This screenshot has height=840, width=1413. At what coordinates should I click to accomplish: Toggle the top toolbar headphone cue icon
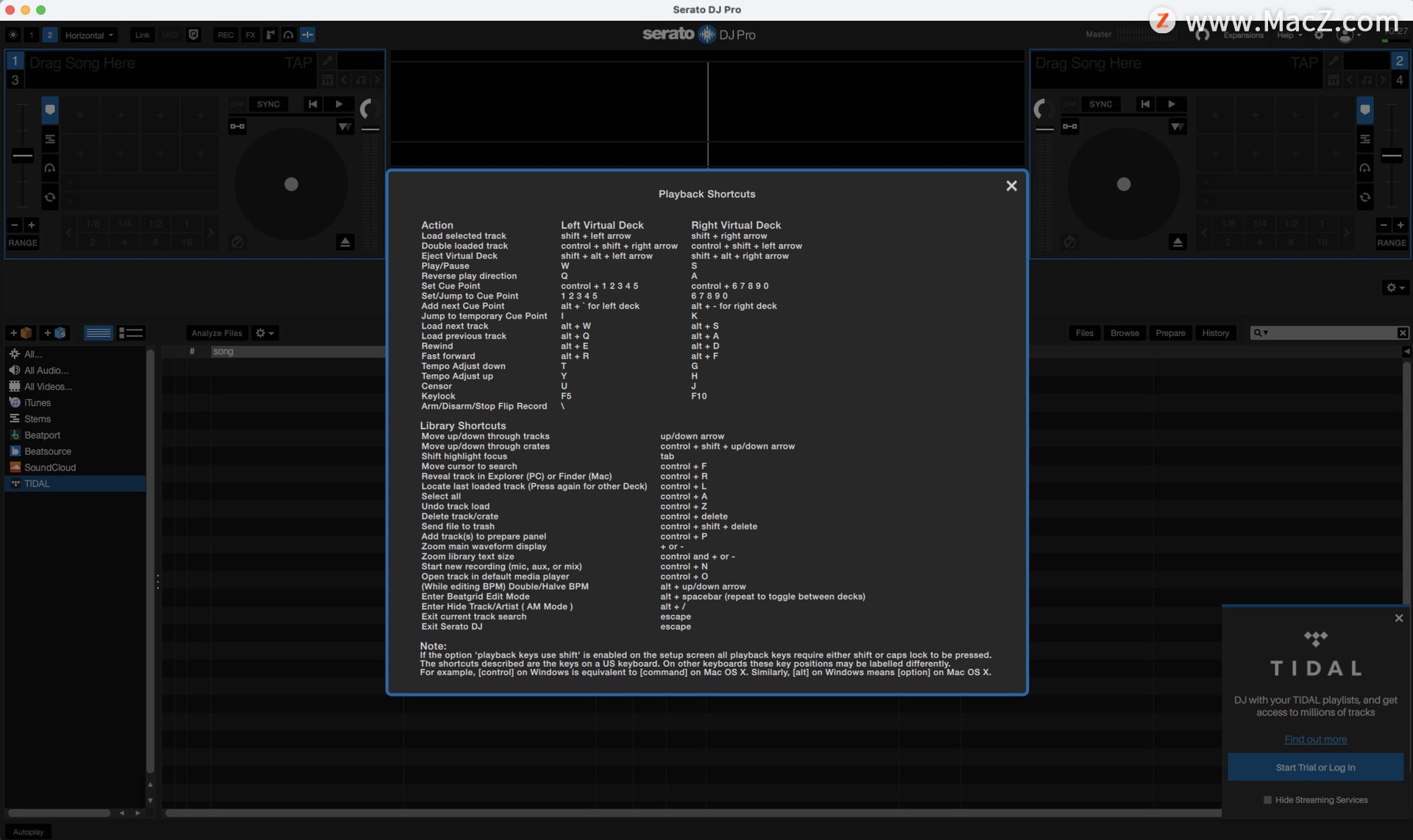pos(288,35)
